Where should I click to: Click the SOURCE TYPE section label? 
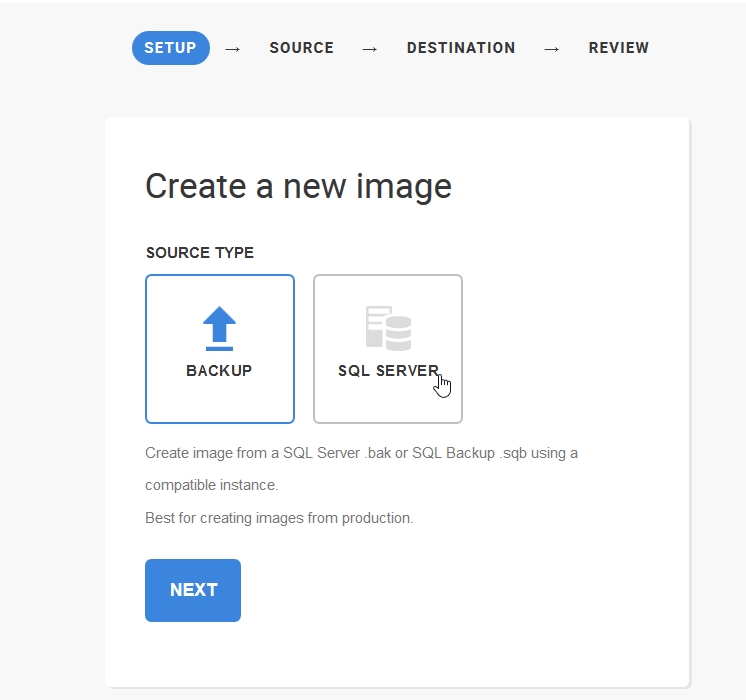click(x=200, y=253)
